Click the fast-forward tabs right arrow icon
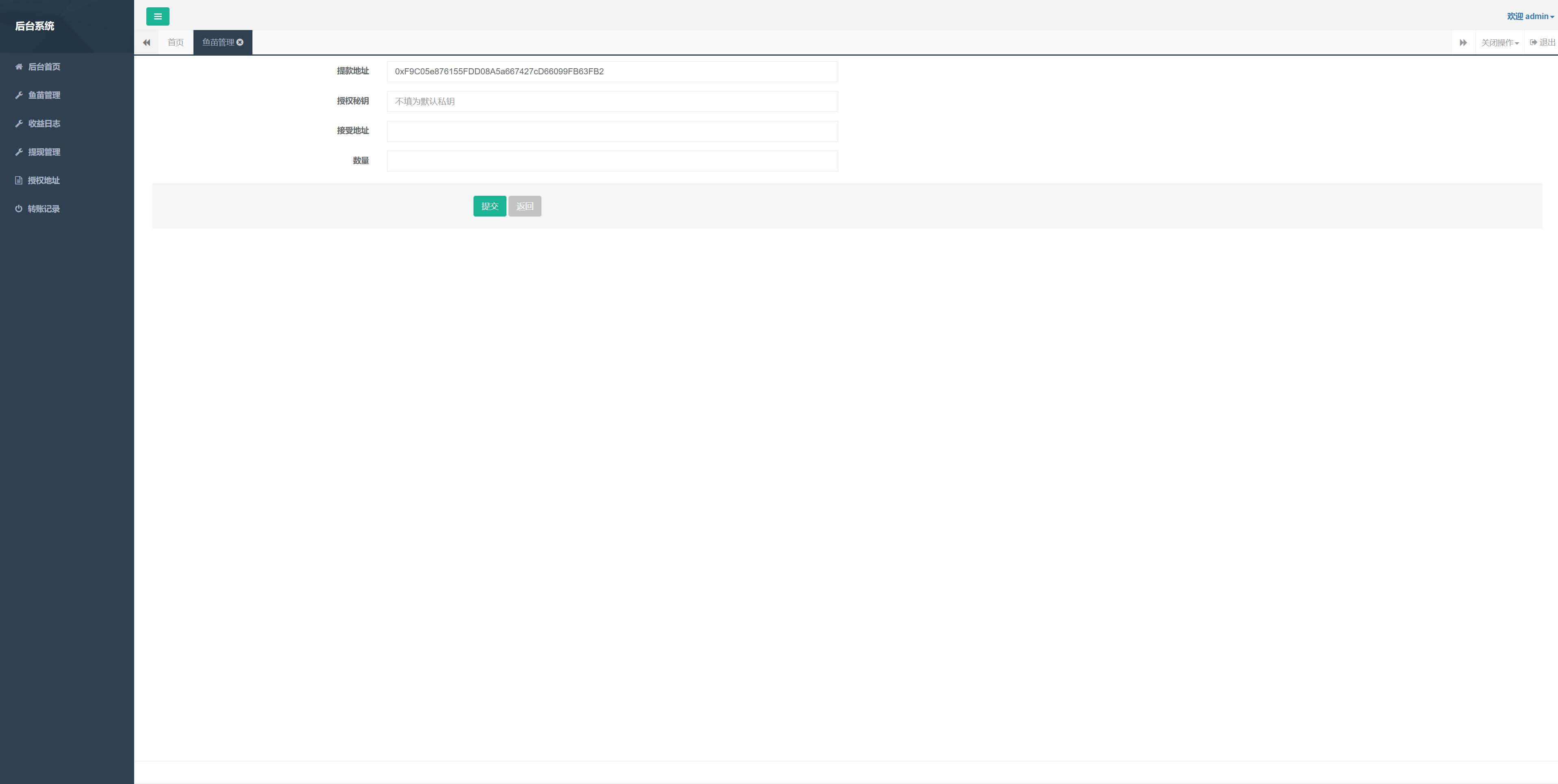Screen dimensions: 1558x784 click(1463, 42)
